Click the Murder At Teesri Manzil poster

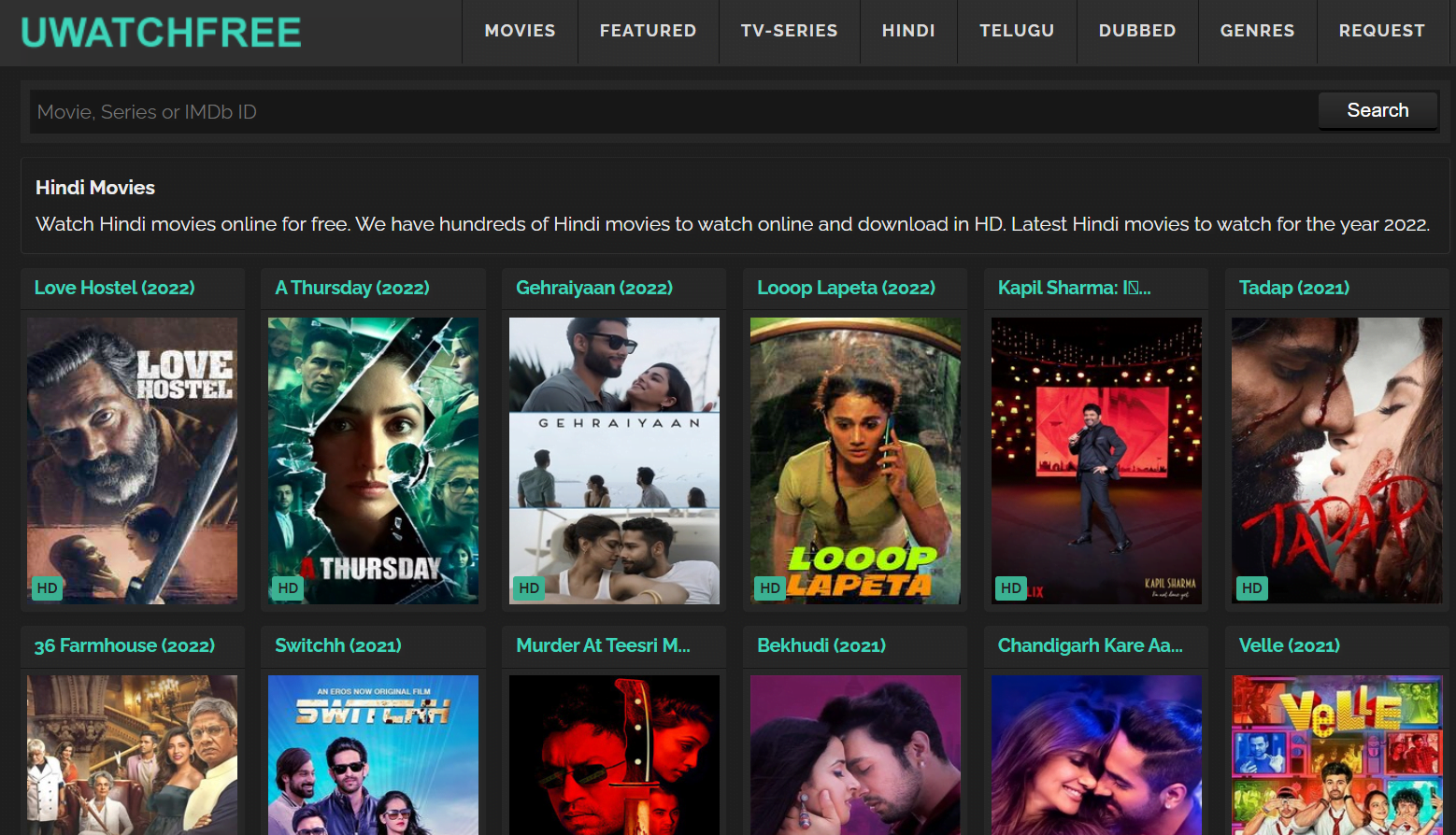614,755
